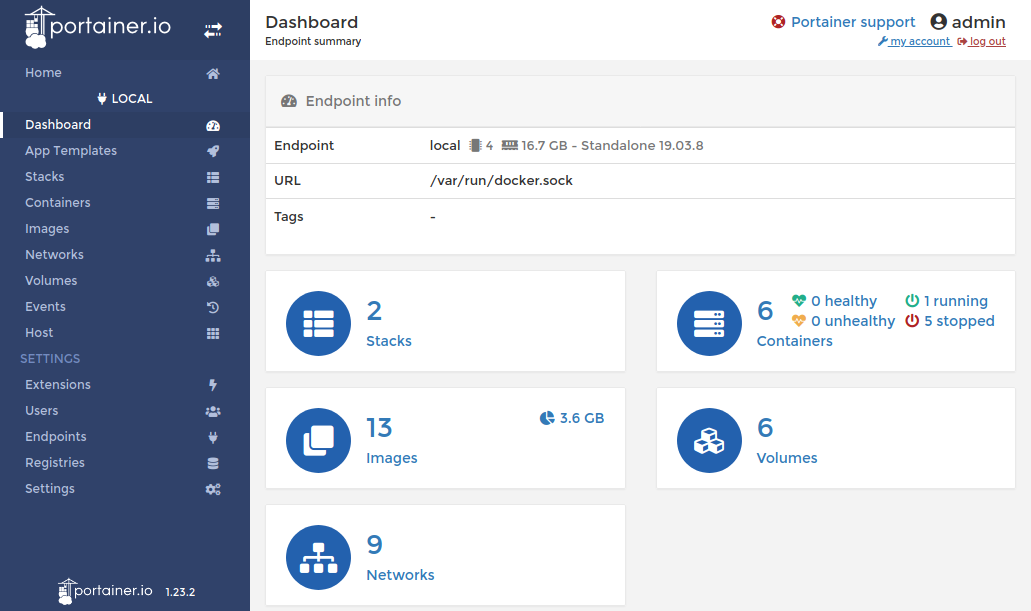This screenshot has height=611, width=1031.
Task: Click the Networks tile sitemap icon
Action: click(318, 557)
